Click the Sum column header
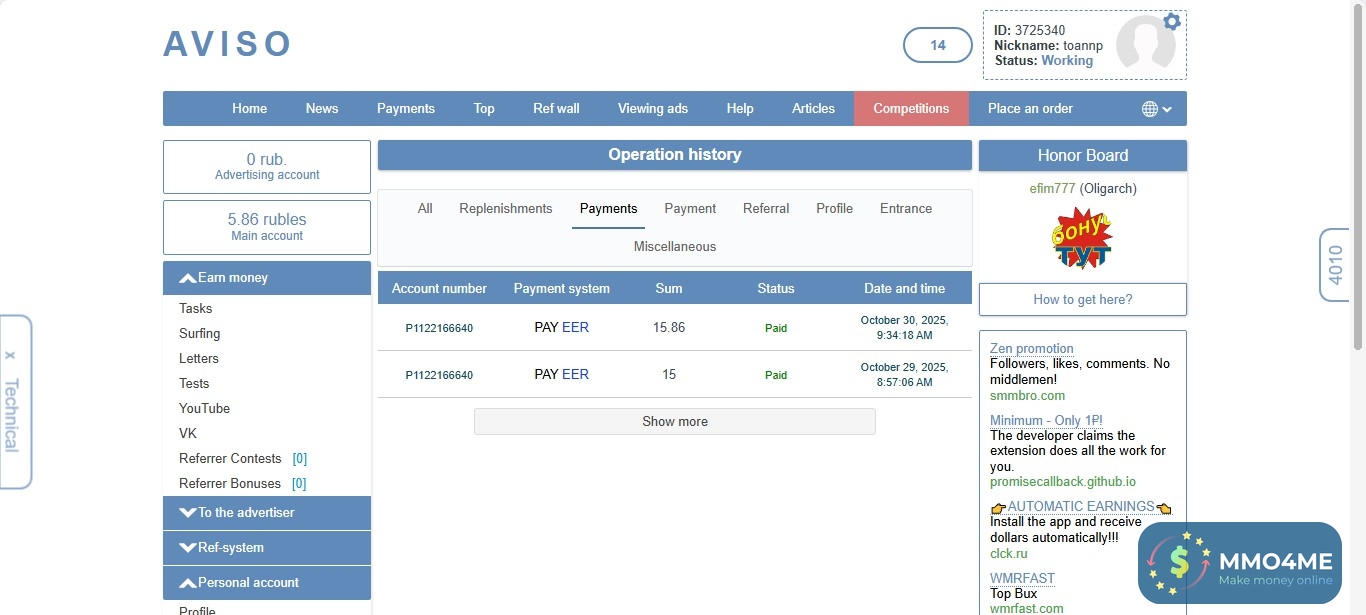This screenshot has height=615, width=1366. (669, 289)
